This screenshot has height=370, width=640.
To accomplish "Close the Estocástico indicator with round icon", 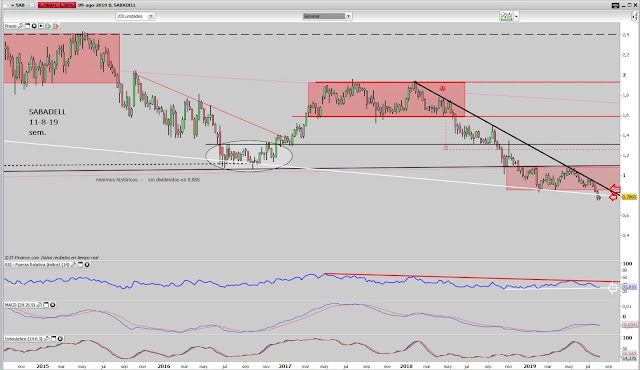I will click(x=60, y=339).
